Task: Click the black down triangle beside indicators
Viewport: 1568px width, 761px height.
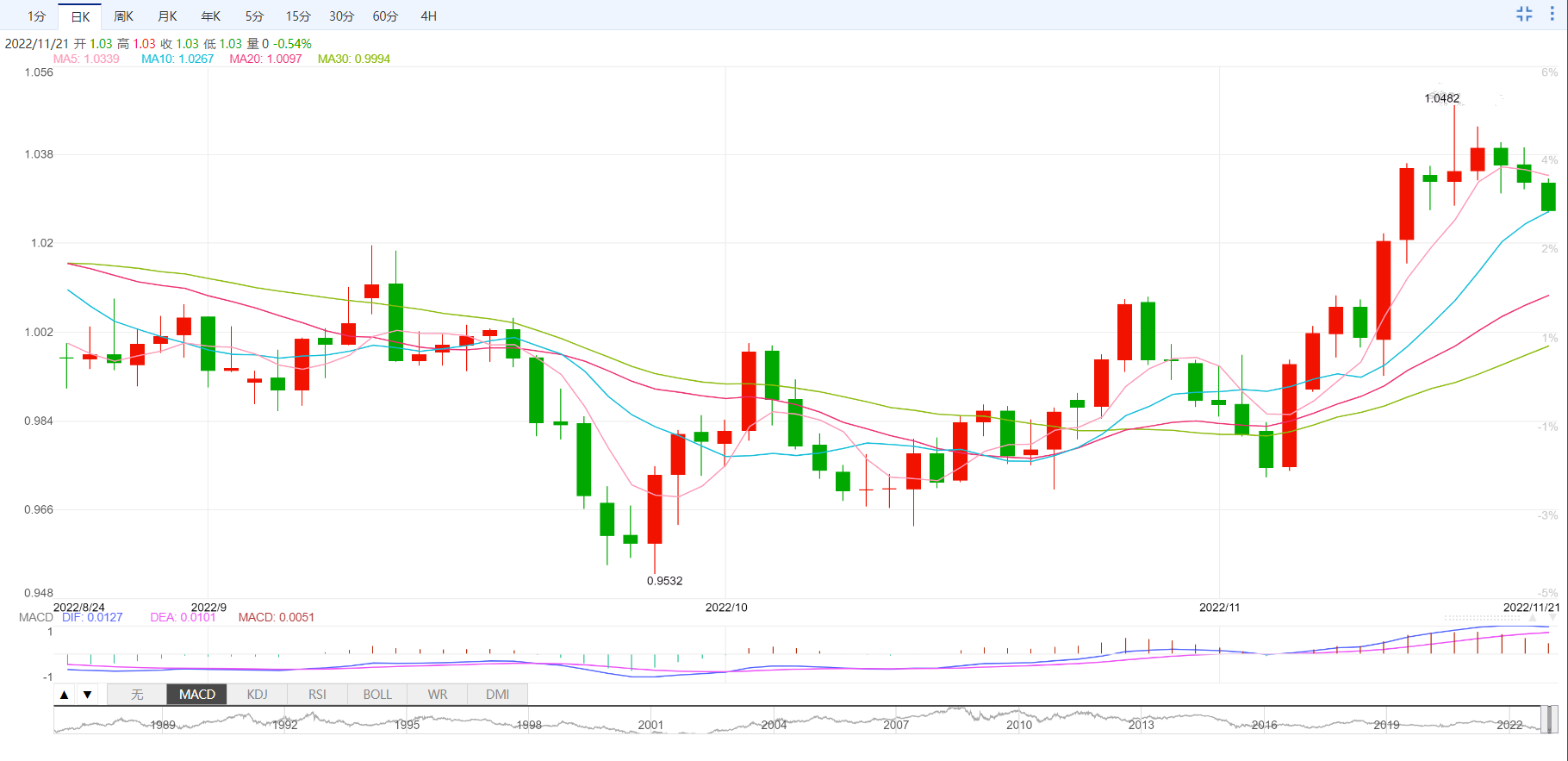Action: coord(87,695)
